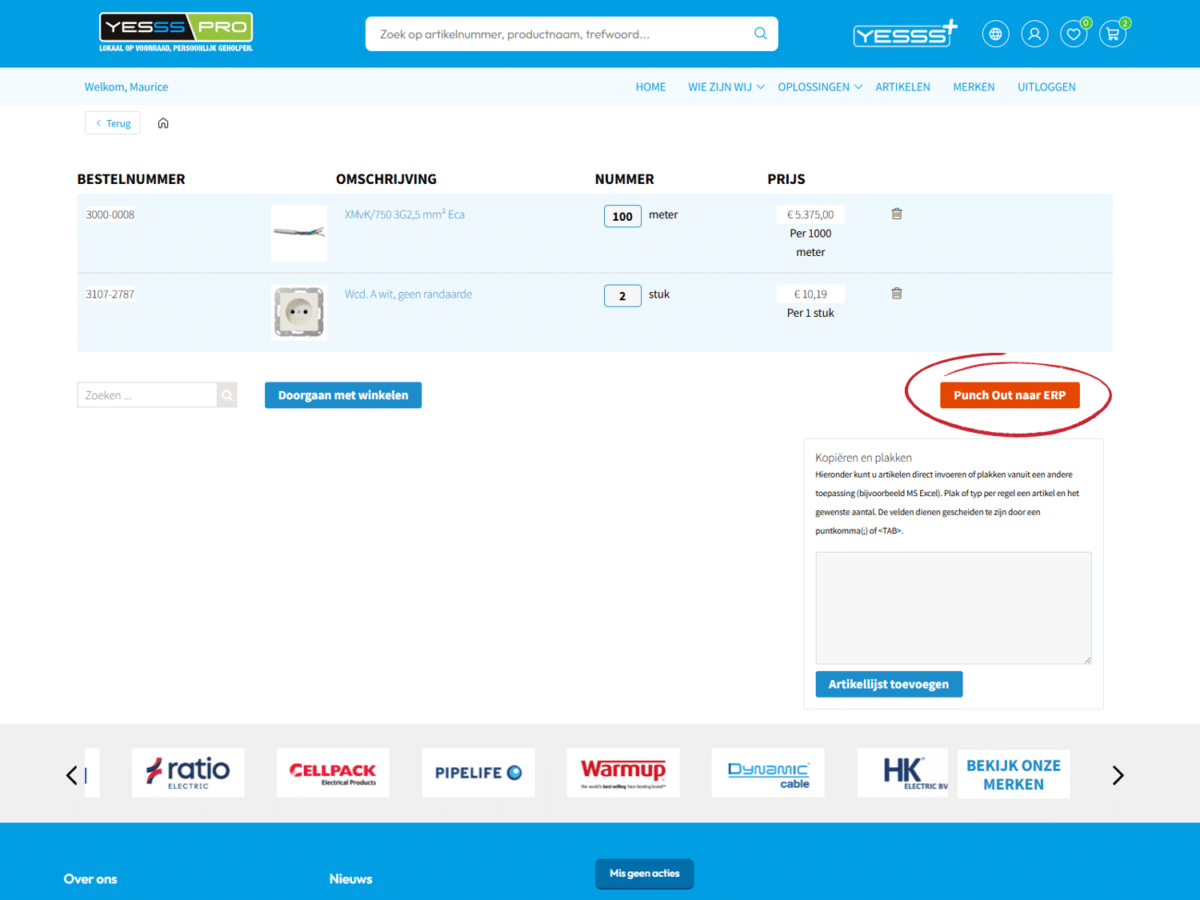Click the Welkom, Maurice text

point(126,87)
